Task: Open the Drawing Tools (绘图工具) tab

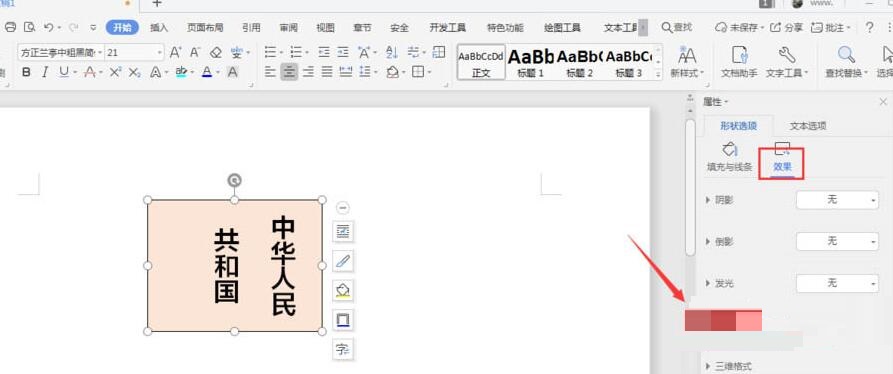Action: pyautogui.click(x=562, y=27)
